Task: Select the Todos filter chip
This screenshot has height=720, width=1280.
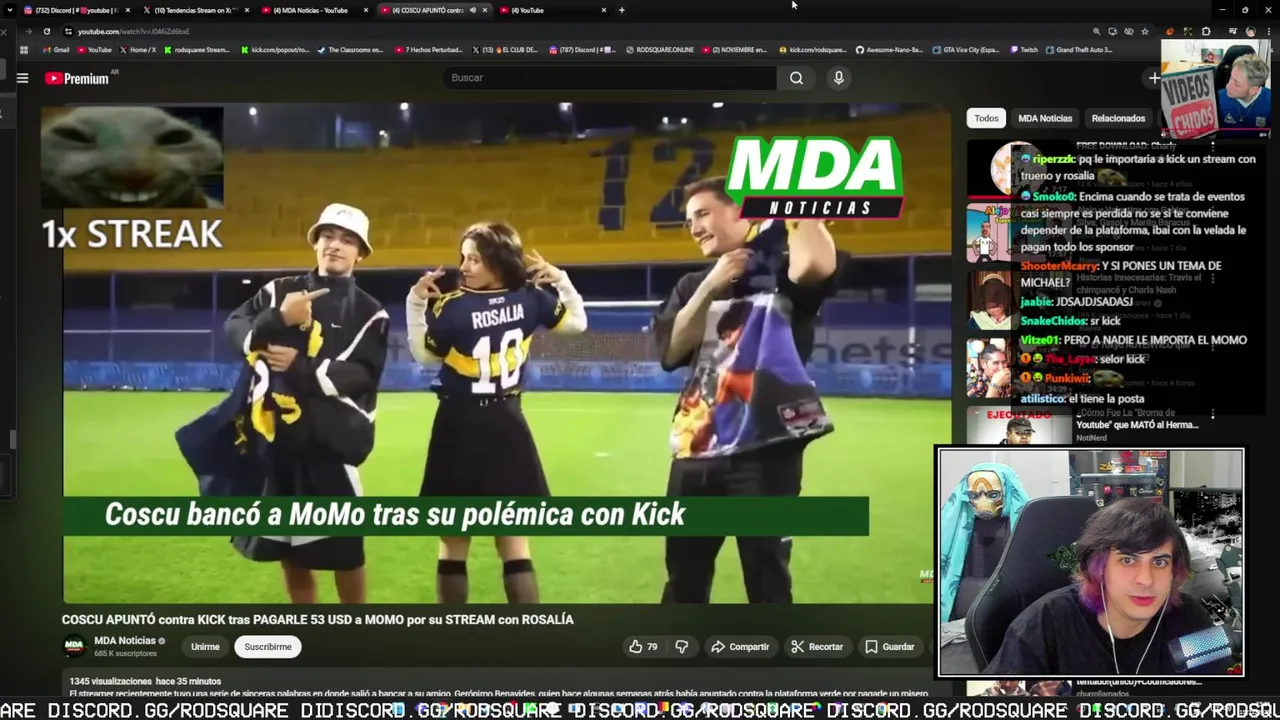Action: [986, 118]
